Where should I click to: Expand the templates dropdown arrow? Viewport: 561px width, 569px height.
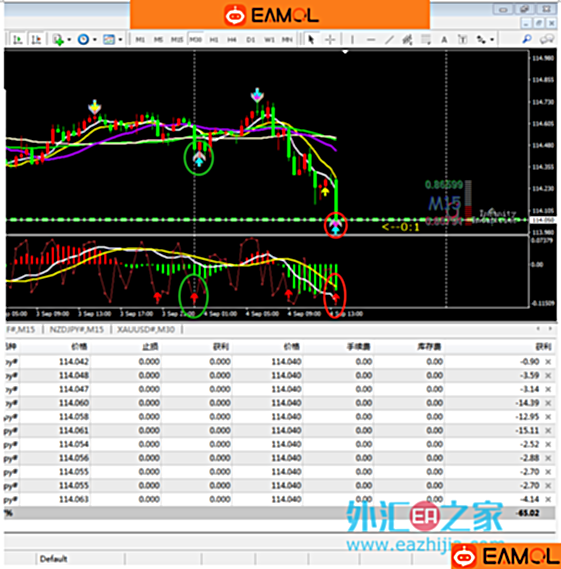120,39
